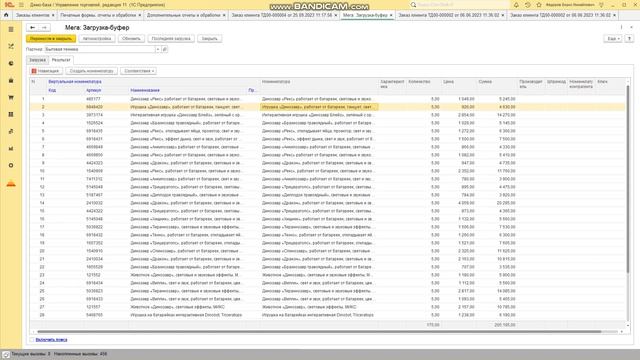
Task: Select row number 14 in results table
Action: click(327, 203)
